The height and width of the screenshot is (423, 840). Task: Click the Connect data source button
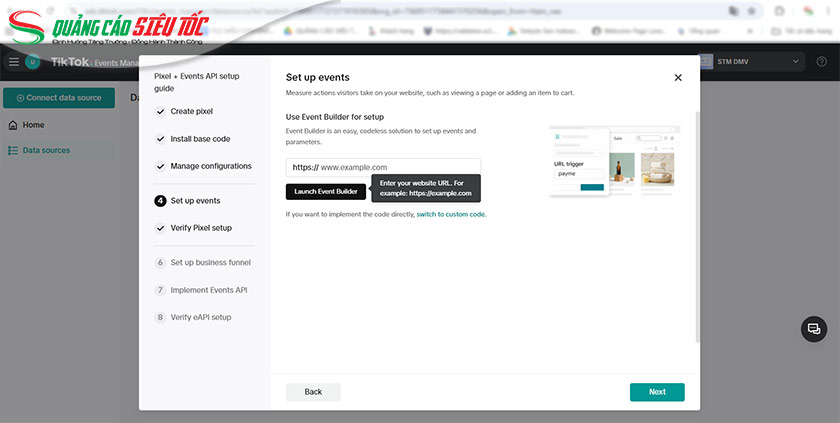point(59,98)
